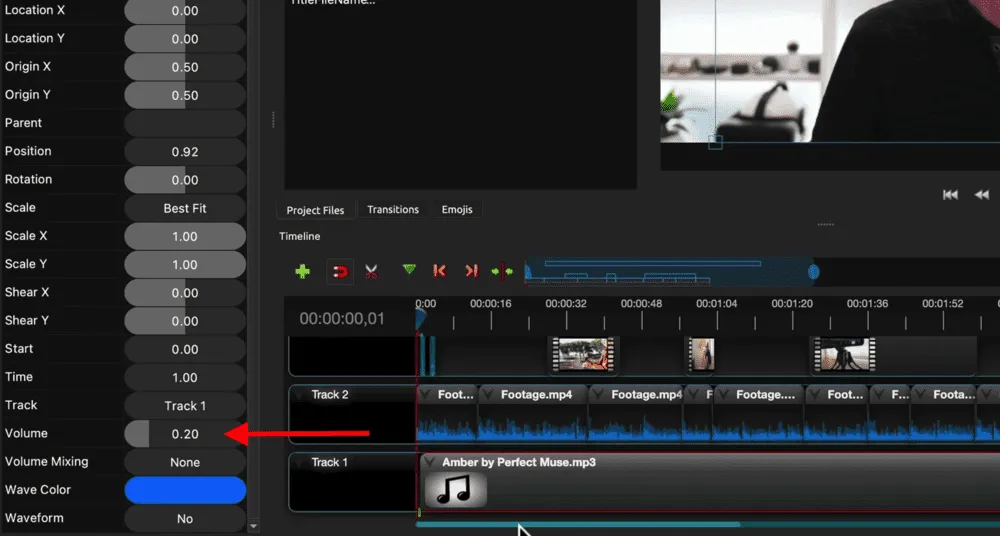Image resolution: width=1000 pixels, height=536 pixels.
Task: Center the timeline on the playhead
Action: pos(502,271)
